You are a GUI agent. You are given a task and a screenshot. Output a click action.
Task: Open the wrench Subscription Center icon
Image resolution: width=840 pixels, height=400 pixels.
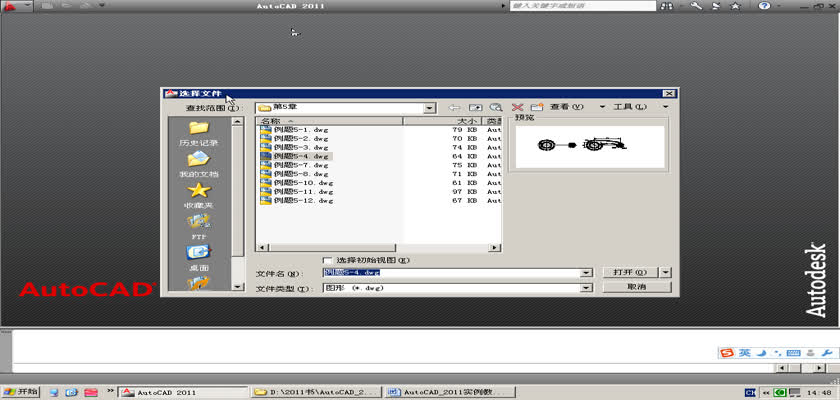(696, 6)
